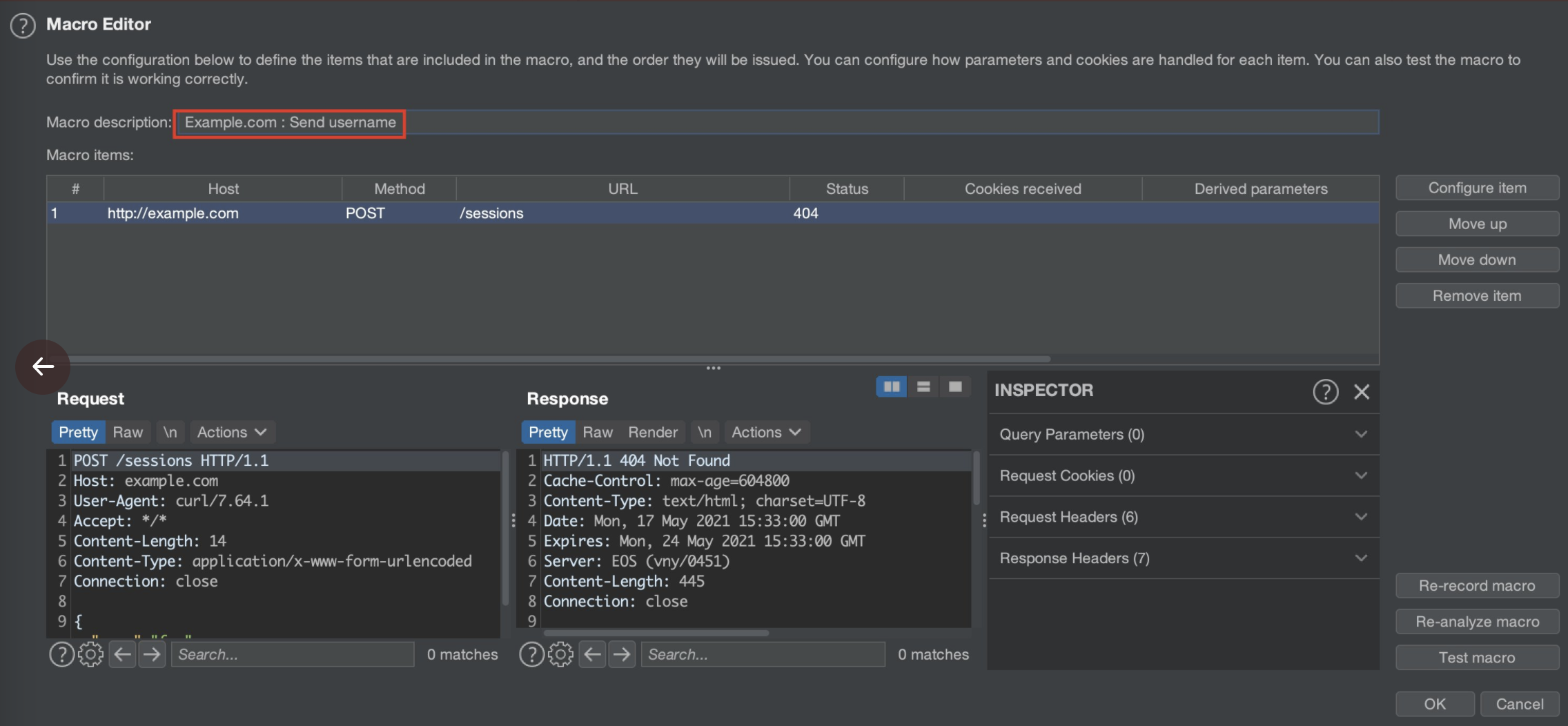Click the Request vertical scrollbar
This screenshot has width=1568, height=726.
coord(505,528)
